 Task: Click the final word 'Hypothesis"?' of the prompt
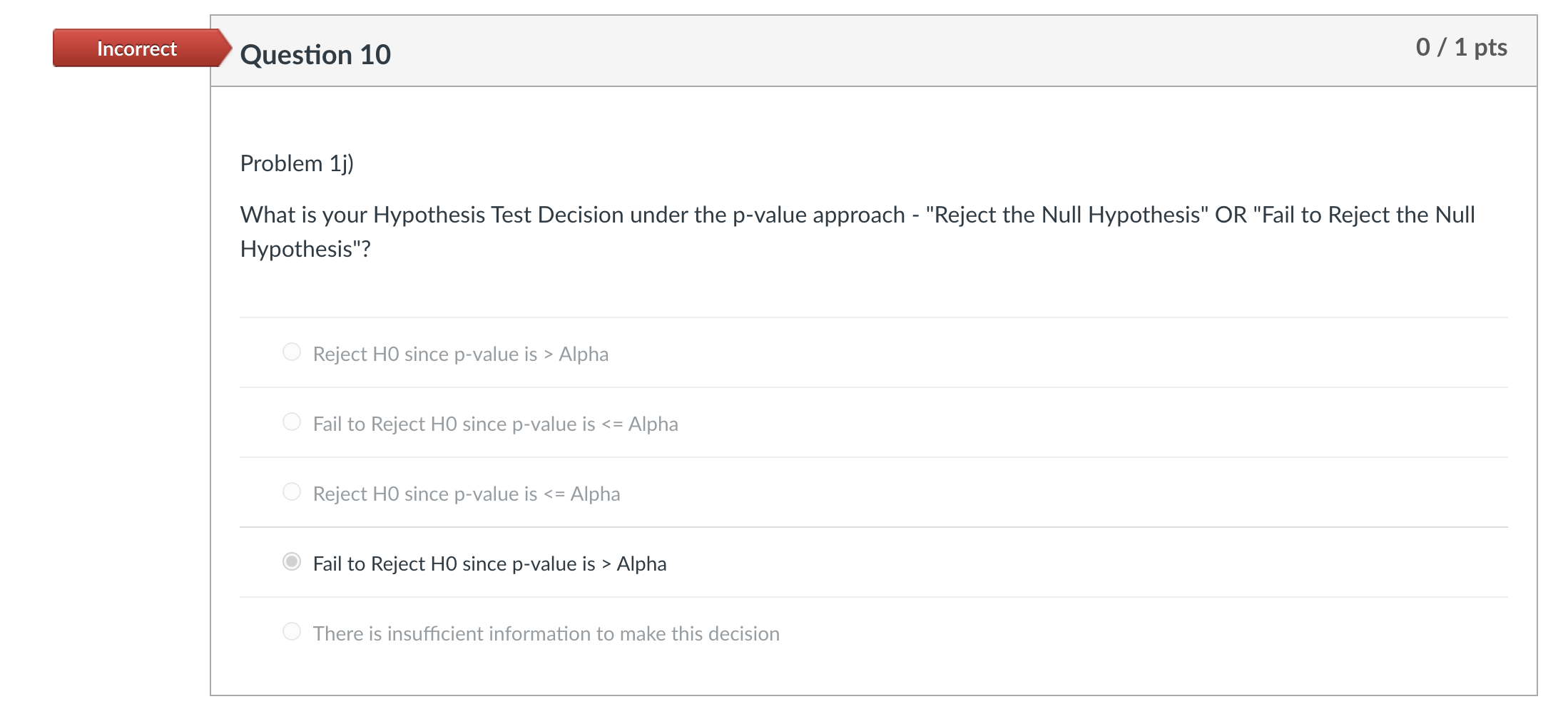[x=305, y=249]
